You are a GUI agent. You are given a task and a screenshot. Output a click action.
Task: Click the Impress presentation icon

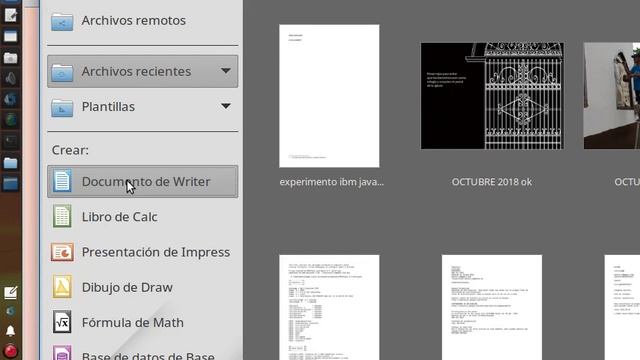pyautogui.click(x=62, y=252)
